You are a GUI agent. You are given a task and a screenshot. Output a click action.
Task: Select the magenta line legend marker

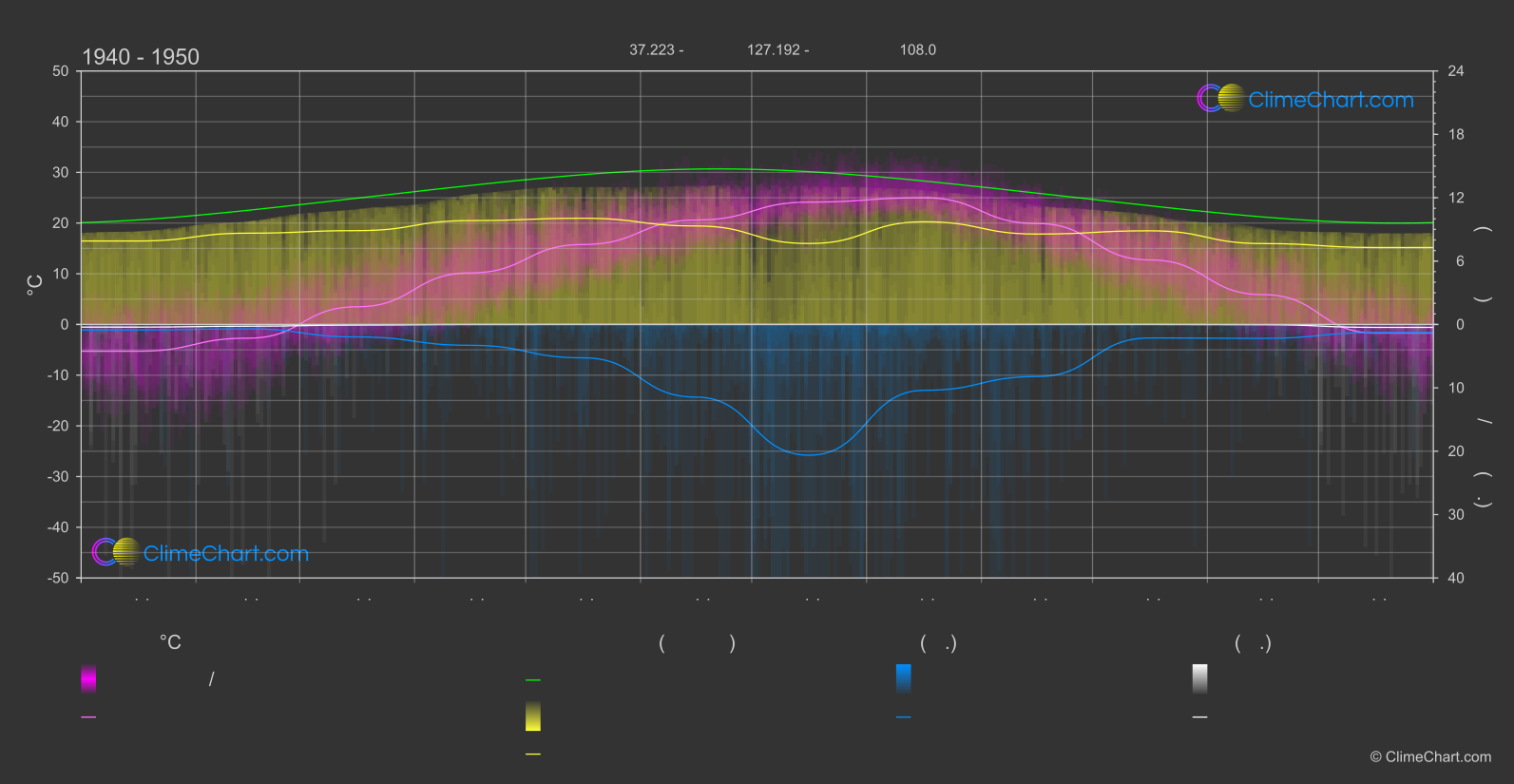coord(88,717)
